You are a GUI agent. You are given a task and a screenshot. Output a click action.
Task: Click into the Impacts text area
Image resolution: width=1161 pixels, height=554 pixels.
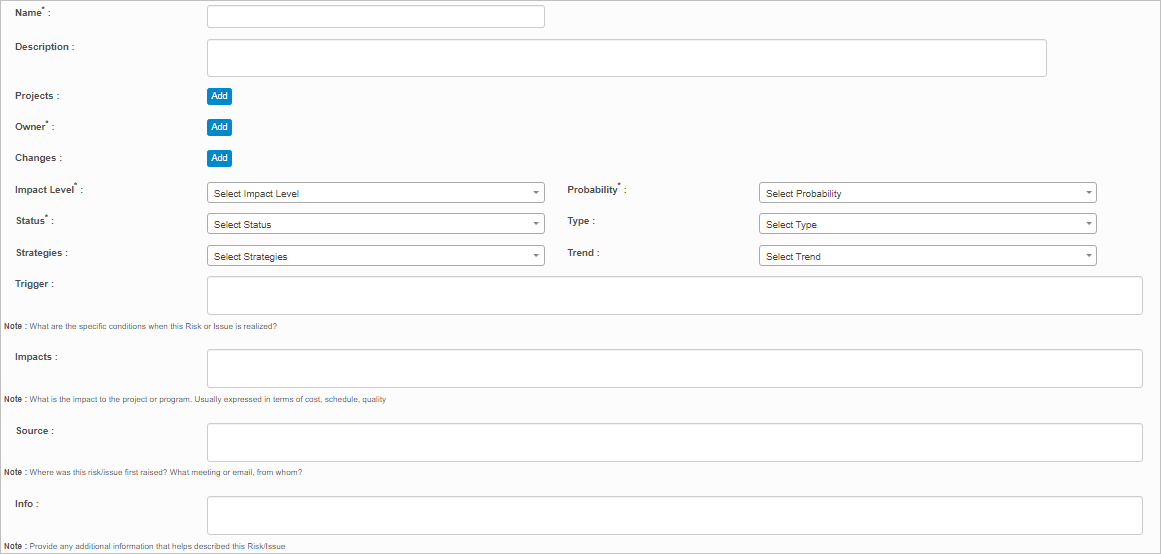674,368
